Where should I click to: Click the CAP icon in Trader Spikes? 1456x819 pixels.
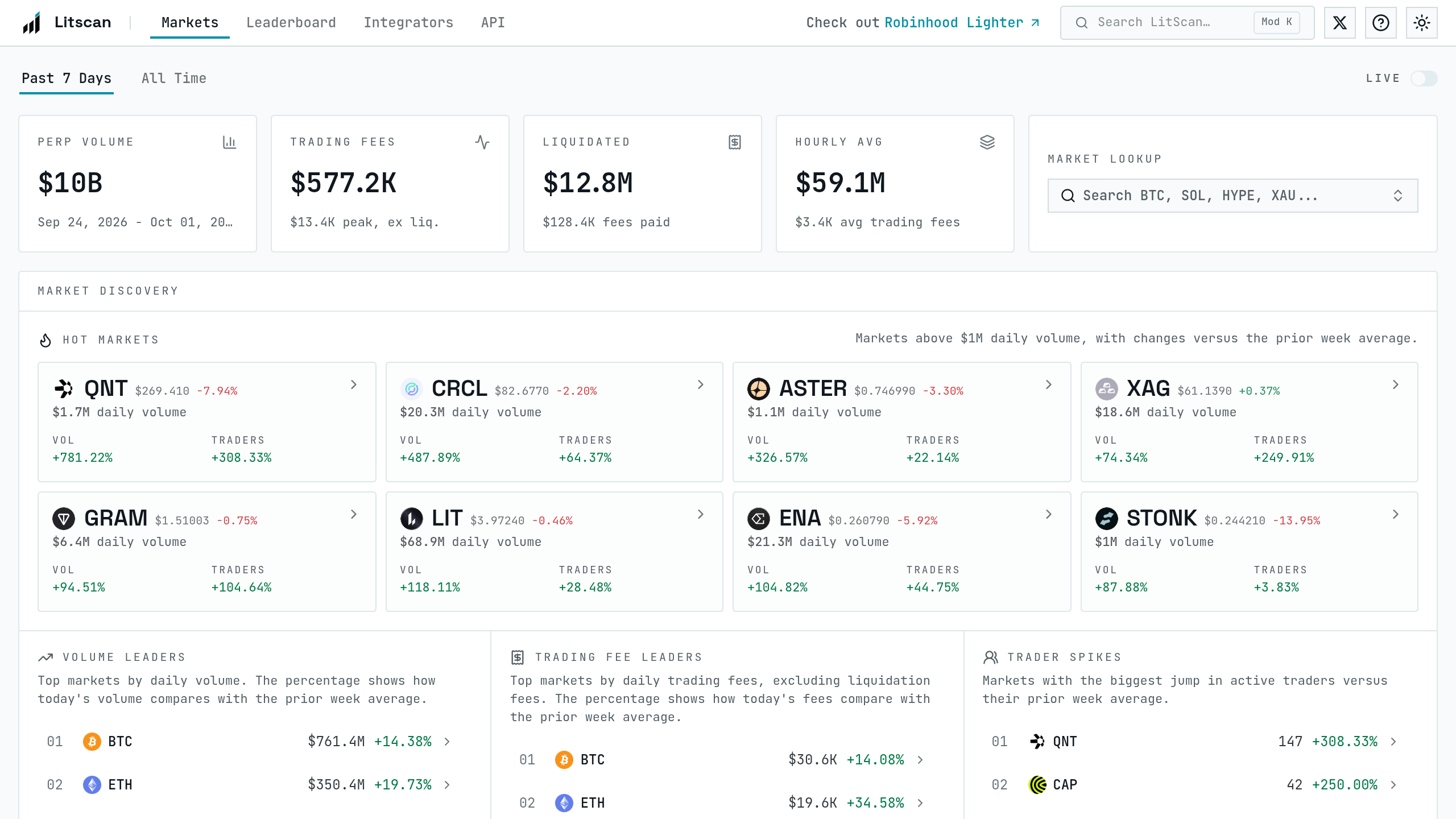[x=1037, y=785]
